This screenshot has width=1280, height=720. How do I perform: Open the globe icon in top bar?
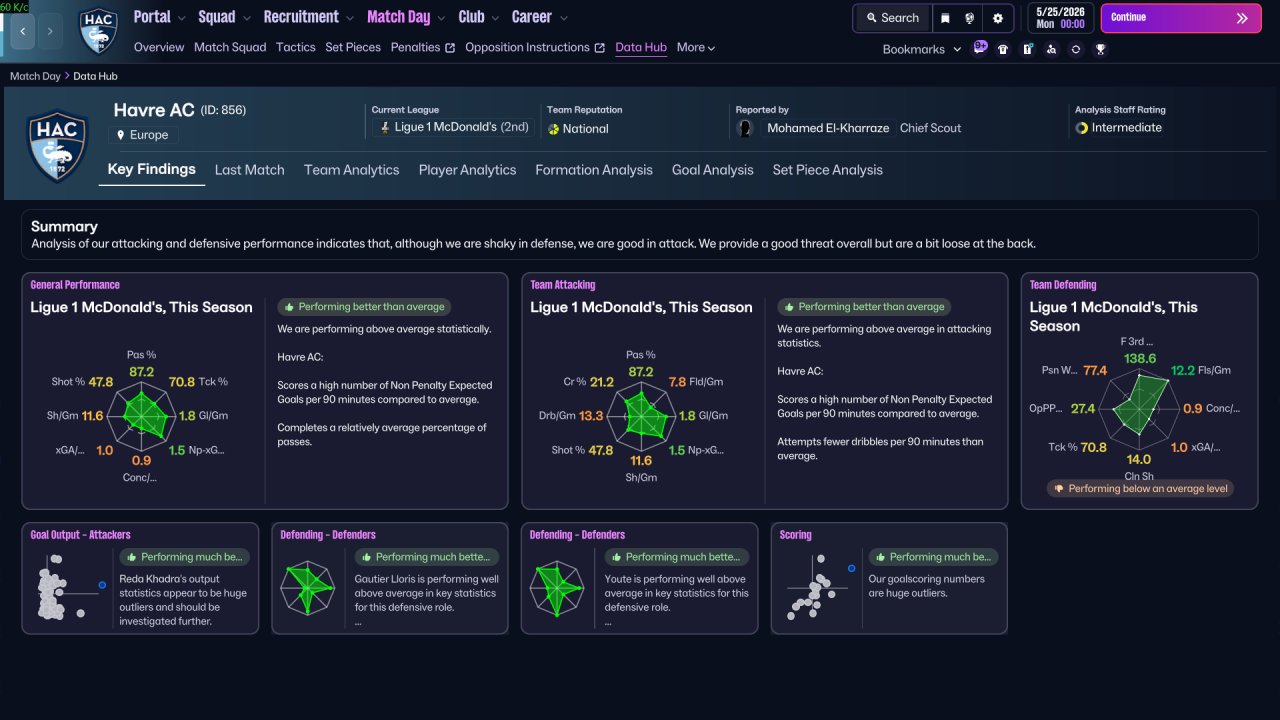970,18
